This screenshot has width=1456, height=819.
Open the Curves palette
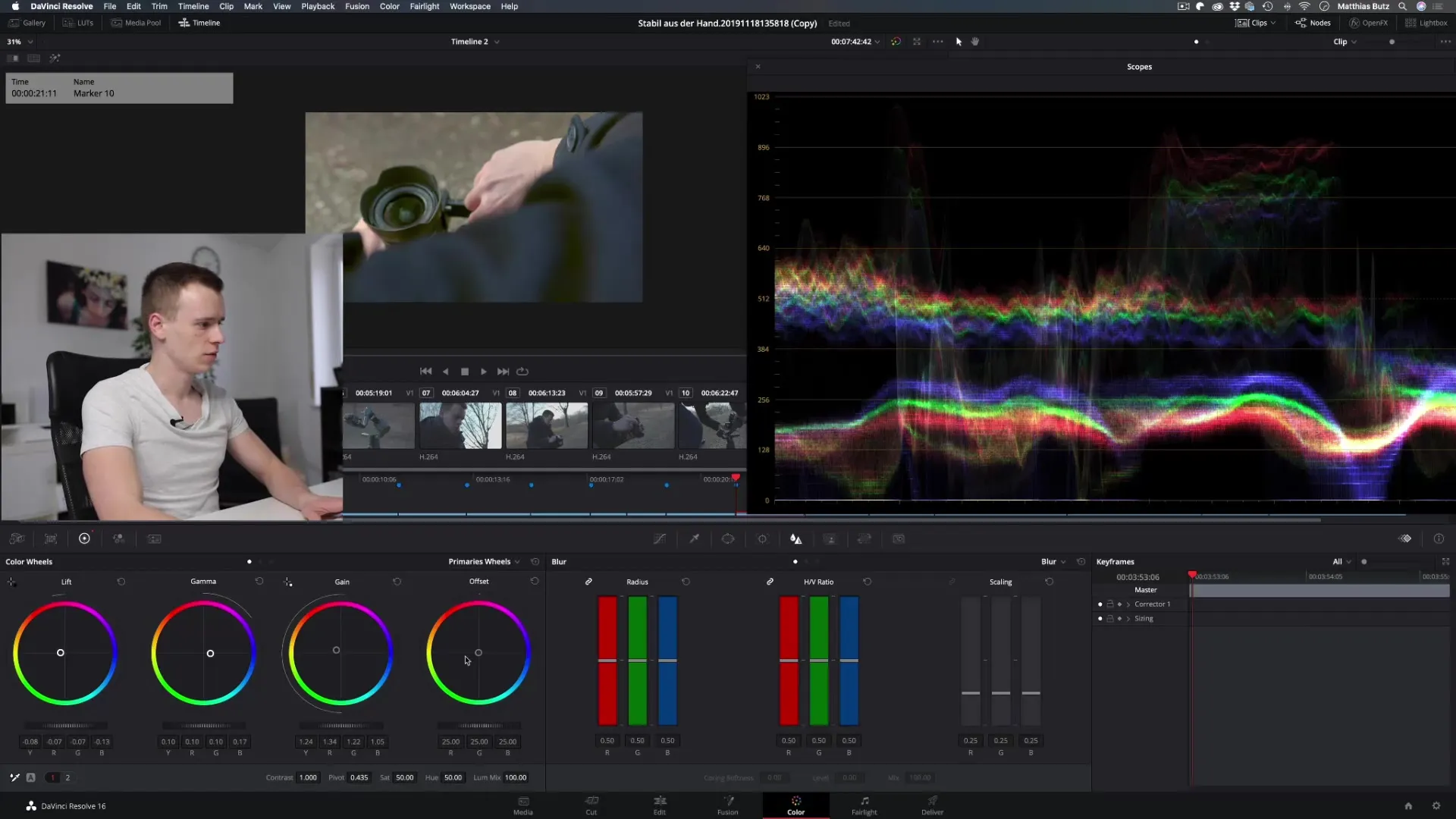click(x=660, y=539)
